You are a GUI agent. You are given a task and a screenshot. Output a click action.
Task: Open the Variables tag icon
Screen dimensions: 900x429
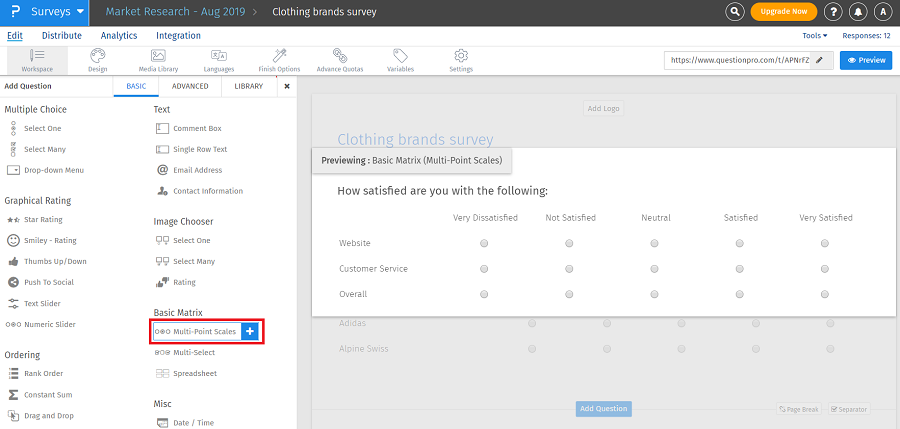click(x=400, y=60)
